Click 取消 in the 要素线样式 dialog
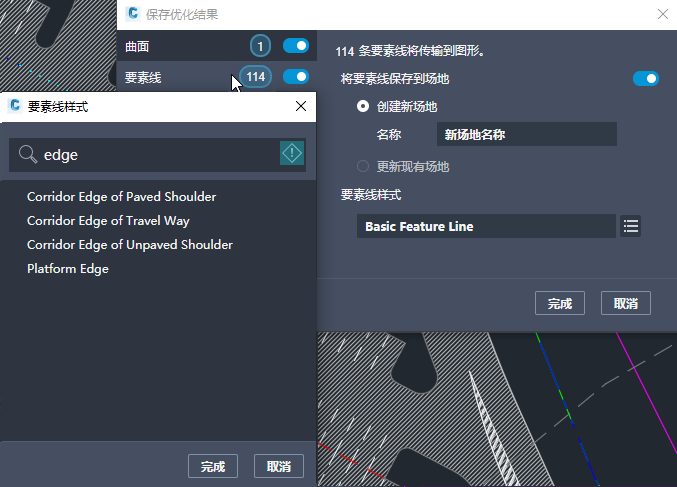 click(x=279, y=466)
